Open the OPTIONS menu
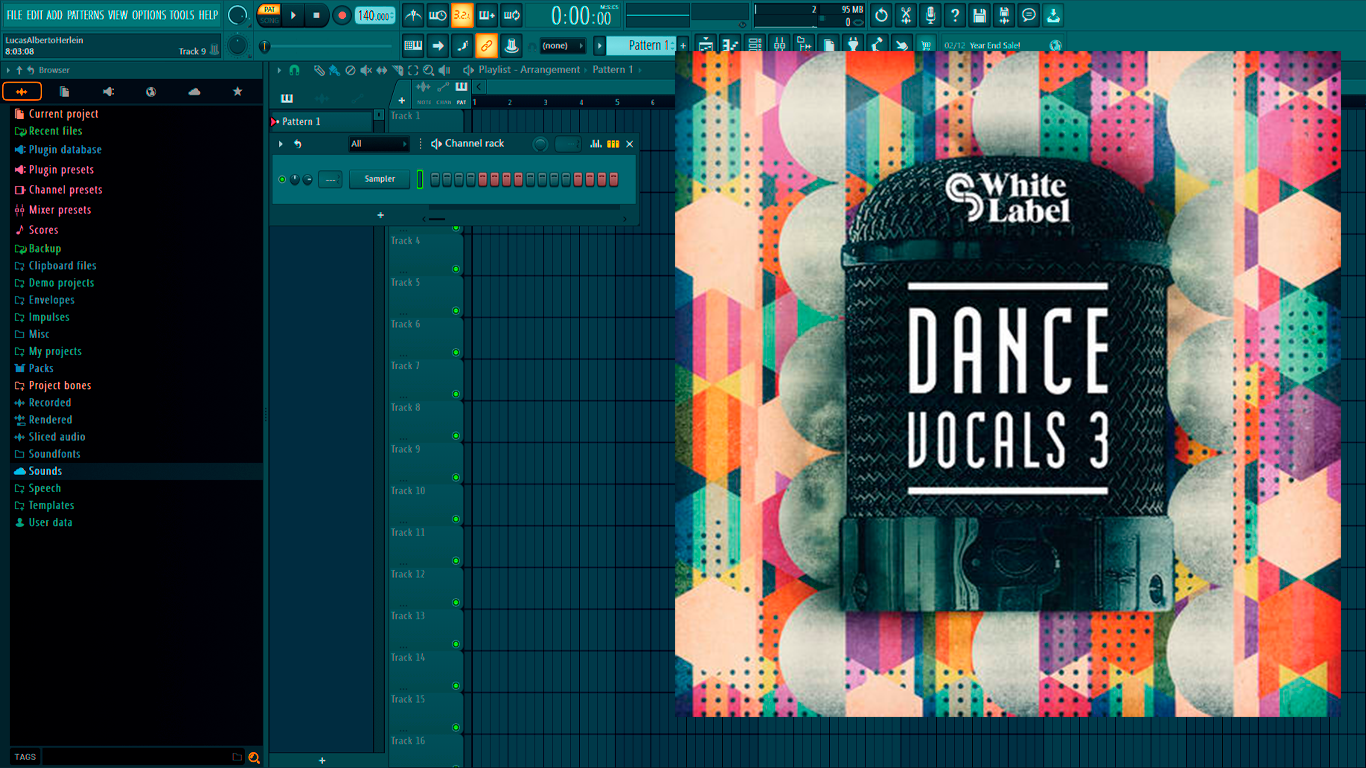Image resolution: width=1366 pixels, height=768 pixels. coord(149,15)
